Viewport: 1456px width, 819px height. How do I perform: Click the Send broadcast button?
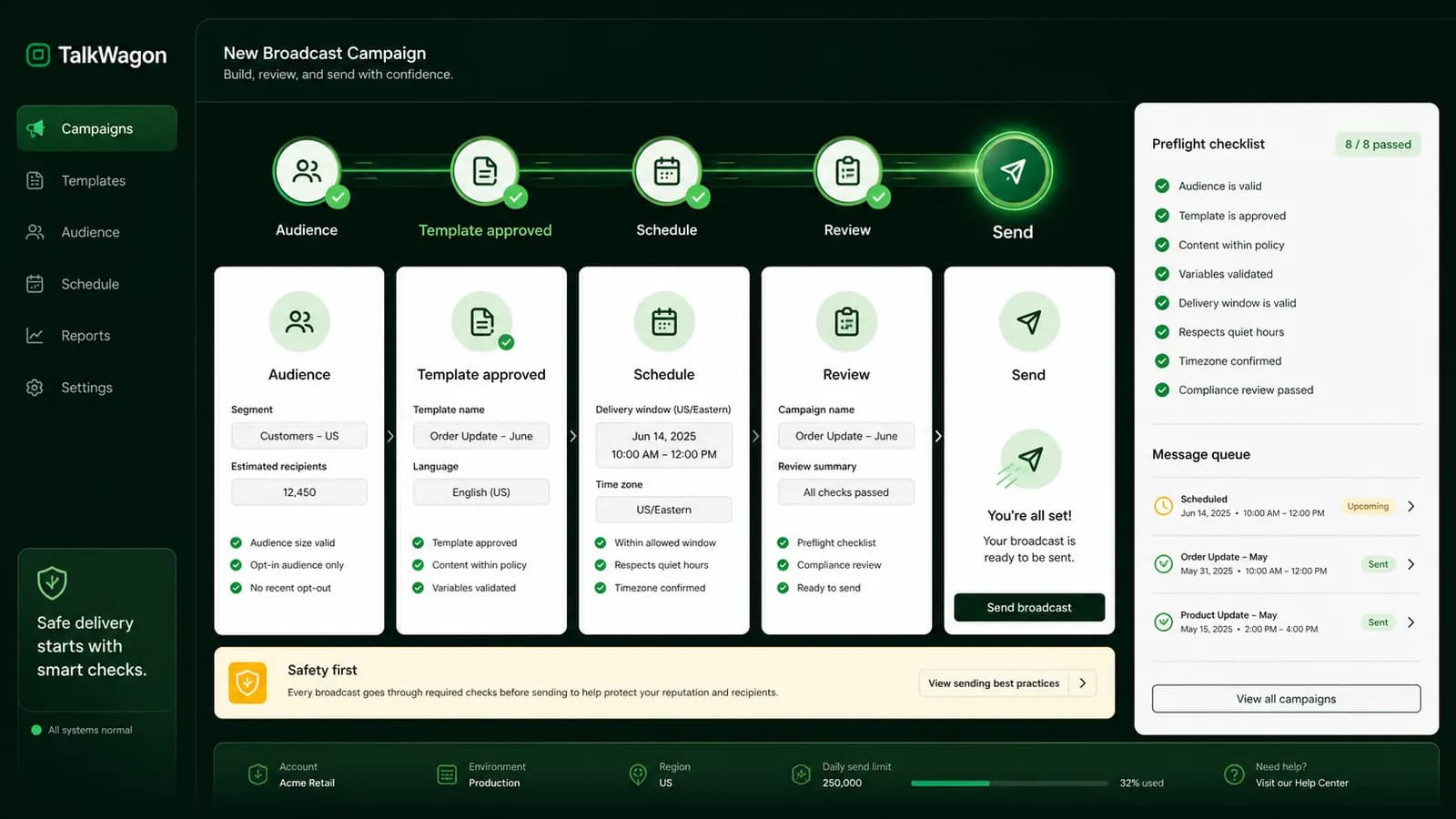coord(1029,607)
